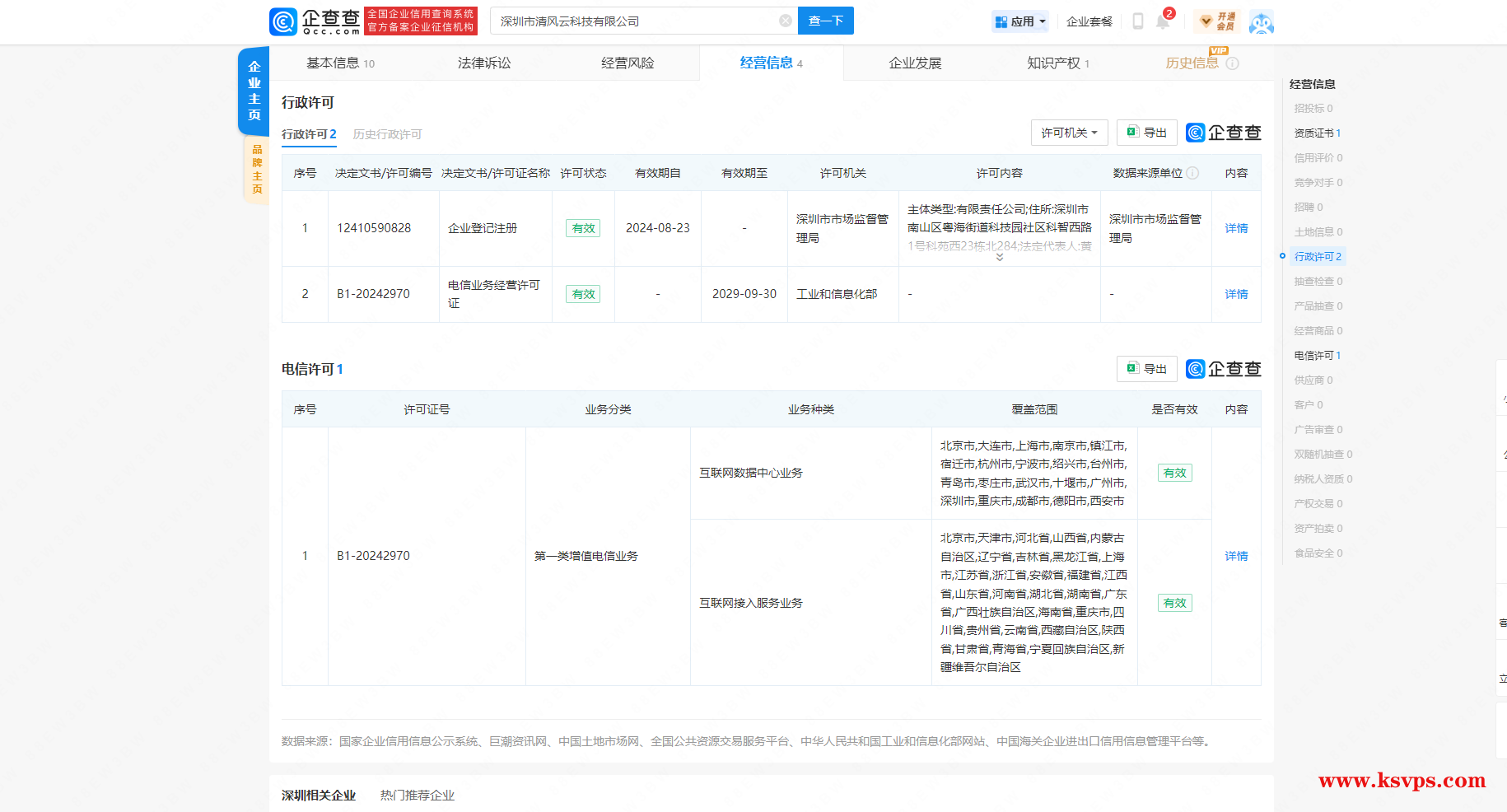Click the 查一下 search button
This screenshot has height=812, width=1507.
click(x=825, y=21)
